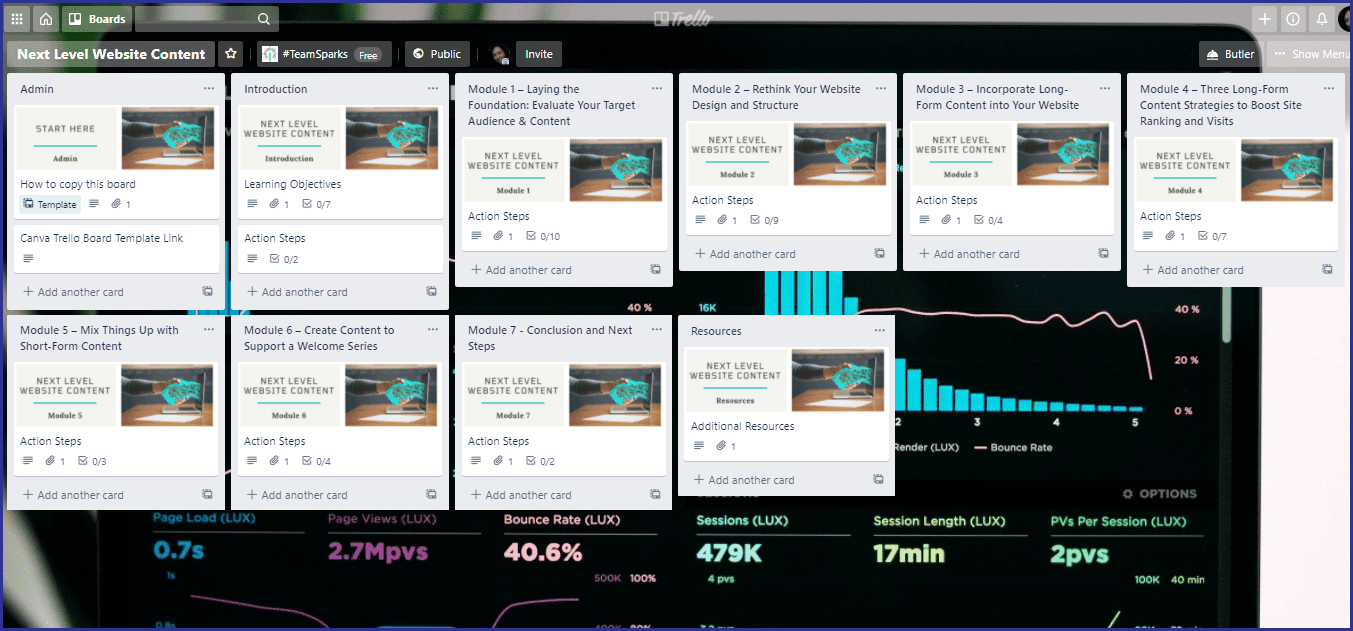Click the Invite button

coord(539,54)
